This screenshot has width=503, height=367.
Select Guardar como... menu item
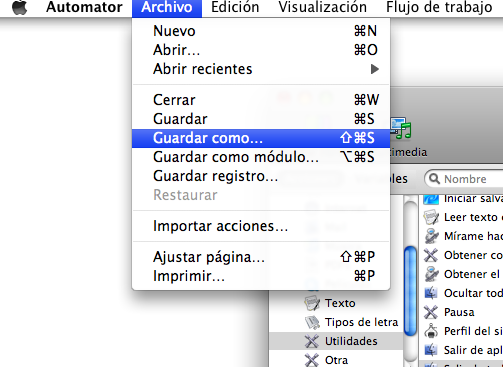tap(261, 138)
